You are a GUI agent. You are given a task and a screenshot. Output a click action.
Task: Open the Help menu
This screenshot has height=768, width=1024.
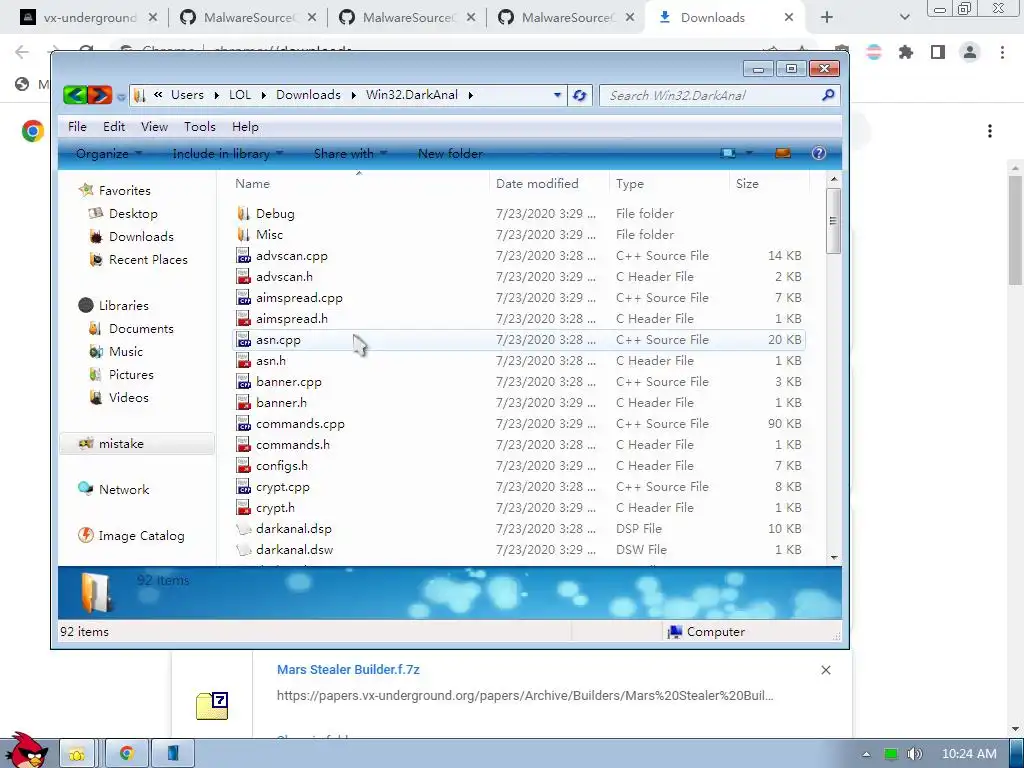coord(245,127)
